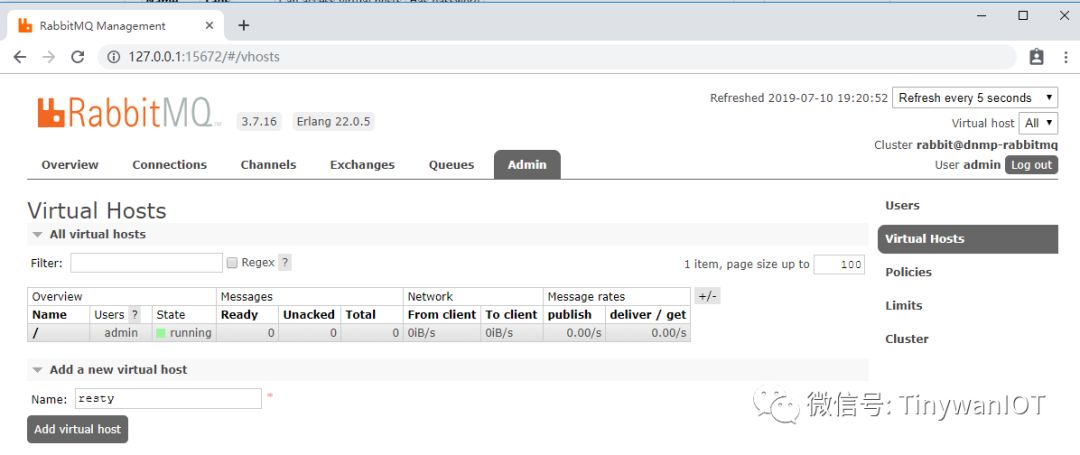Click the RabbitMQ logo

click(x=128, y=113)
